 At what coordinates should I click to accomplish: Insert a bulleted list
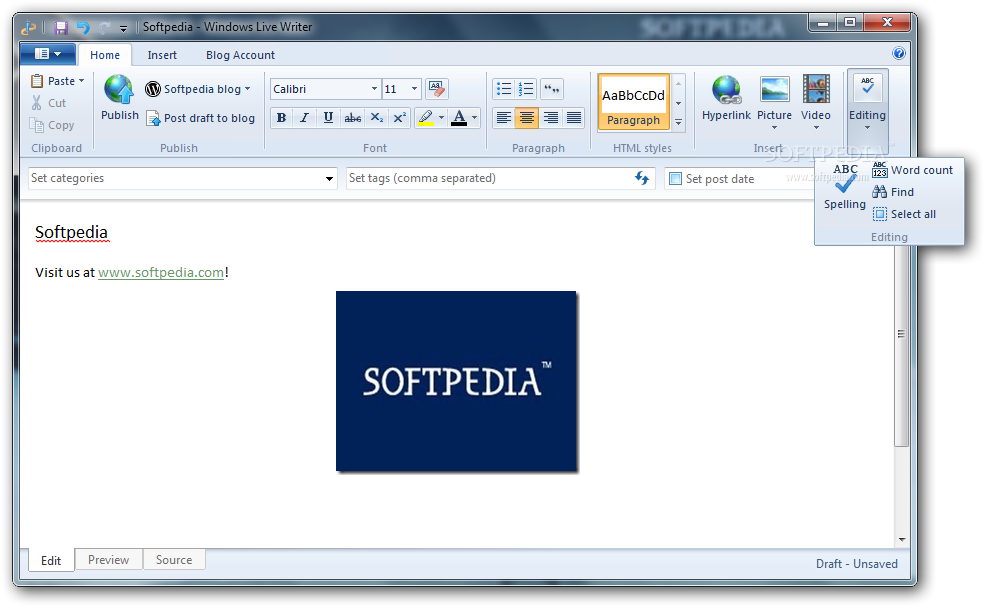pyautogui.click(x=504, y=89)
